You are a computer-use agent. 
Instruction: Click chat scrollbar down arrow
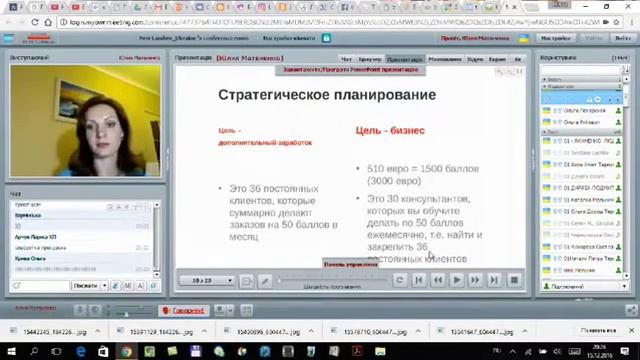click(156, 275)
